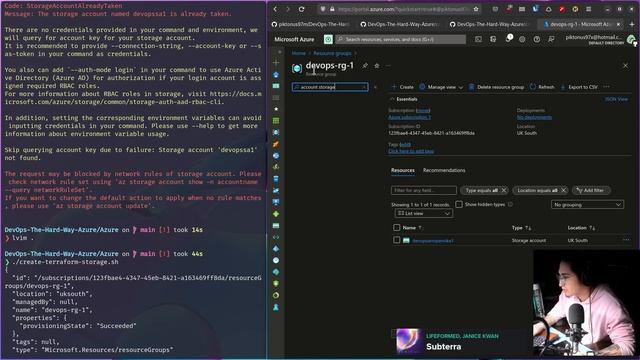Bookmark this page with the address bar star
640x360 pixels.
pos(476,9)
